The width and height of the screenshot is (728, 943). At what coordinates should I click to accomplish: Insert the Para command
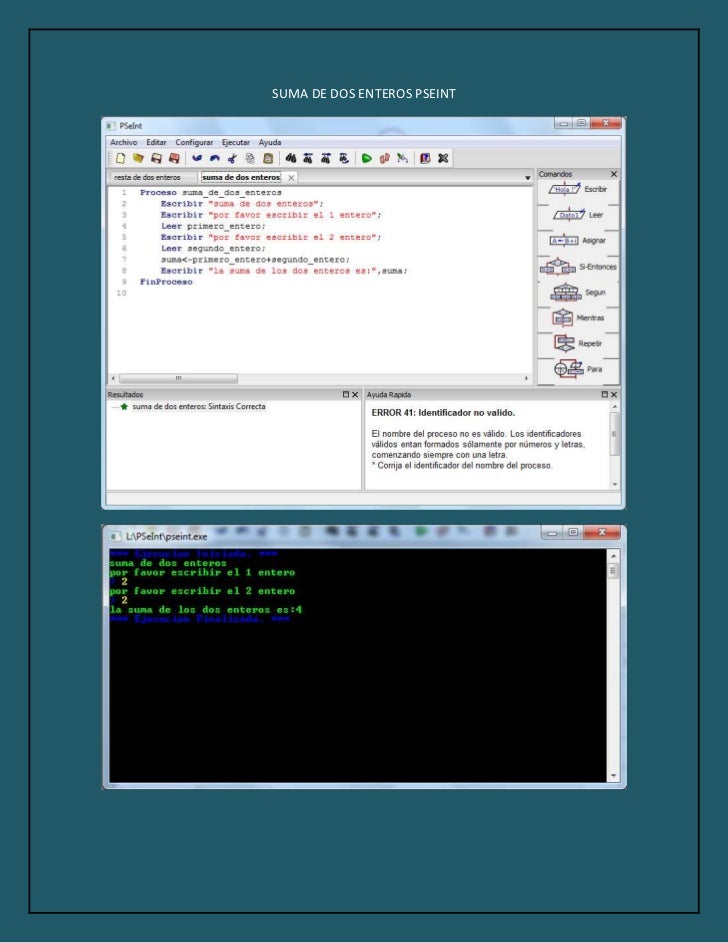[578, 369]
